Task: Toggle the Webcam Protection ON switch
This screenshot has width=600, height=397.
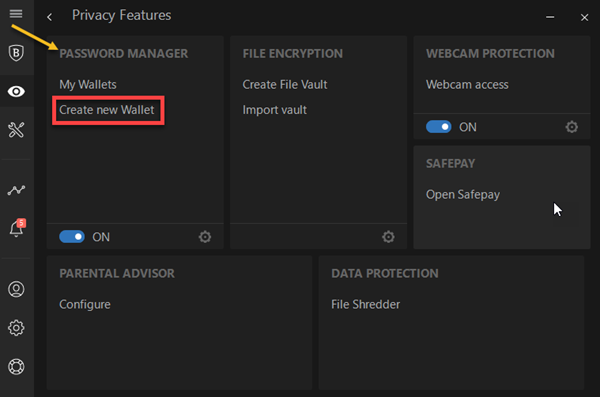Action: click(439, 127)
